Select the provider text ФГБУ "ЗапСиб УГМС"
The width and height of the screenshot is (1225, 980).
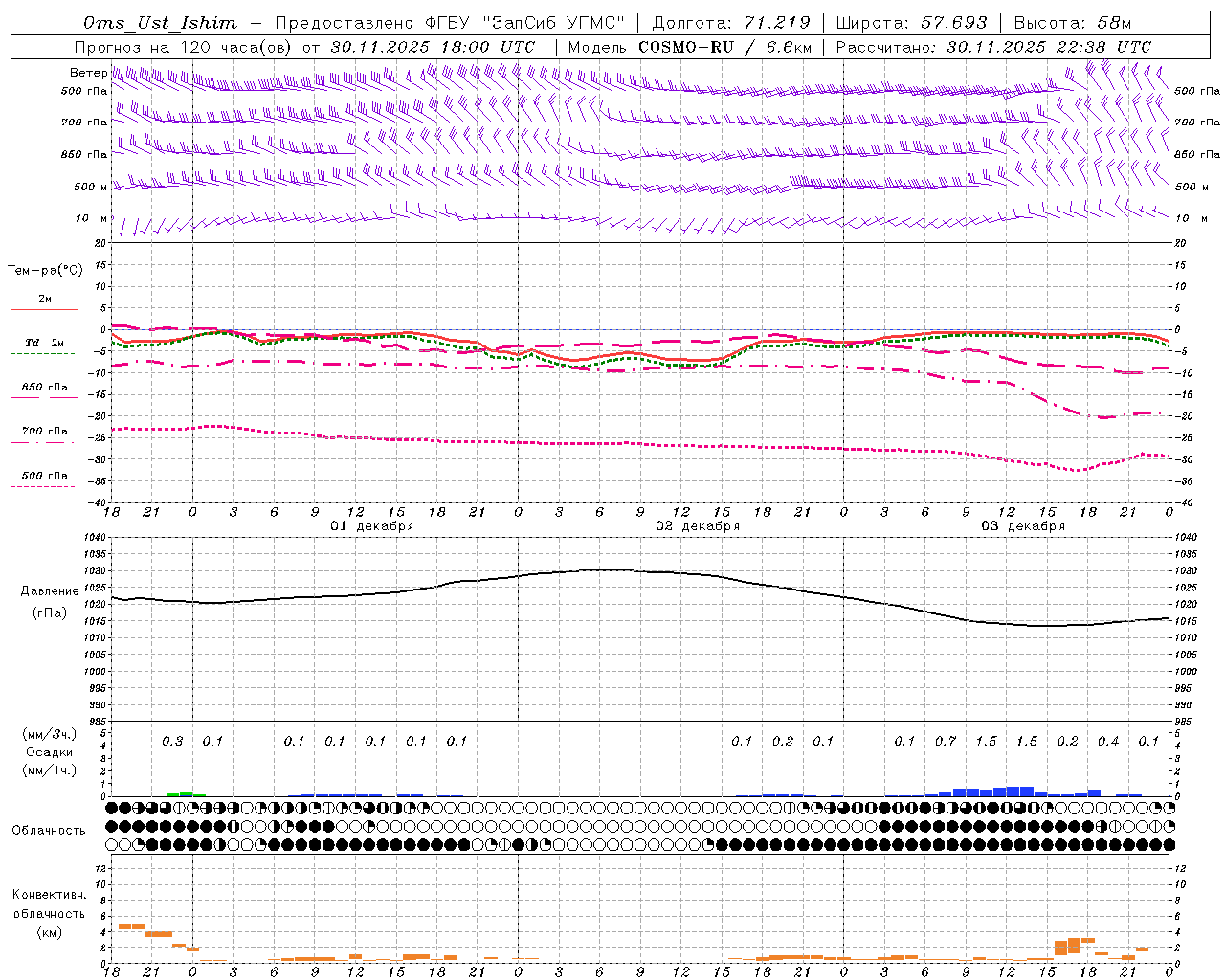point(523,23)
